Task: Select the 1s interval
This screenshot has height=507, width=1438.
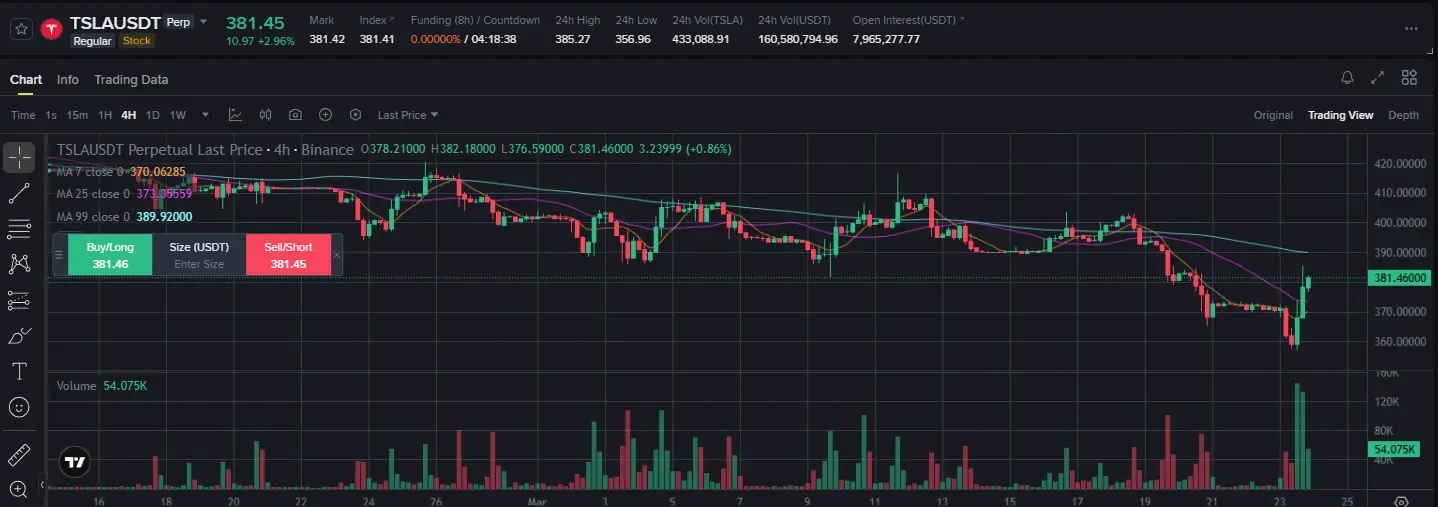Action: click(51, 115)
